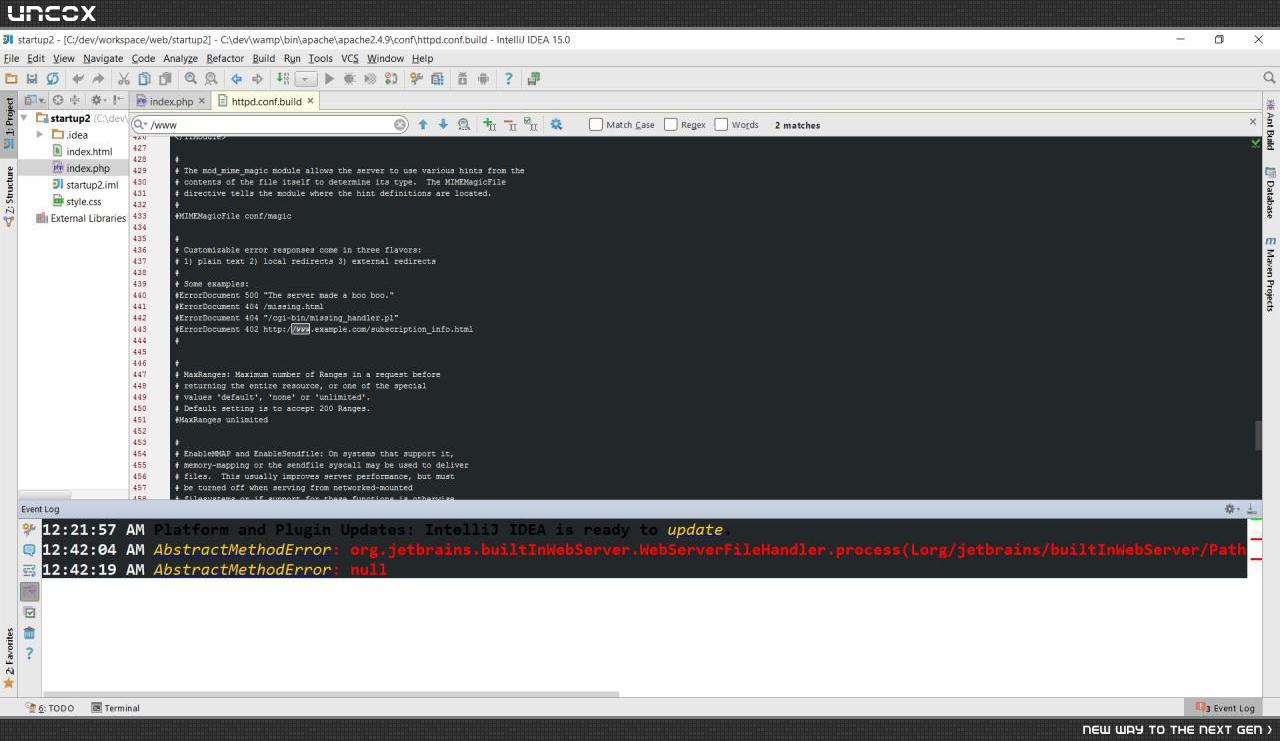Add selection for next occurrence
Viewport: 1280px width, 741px height.
point(489,125)
